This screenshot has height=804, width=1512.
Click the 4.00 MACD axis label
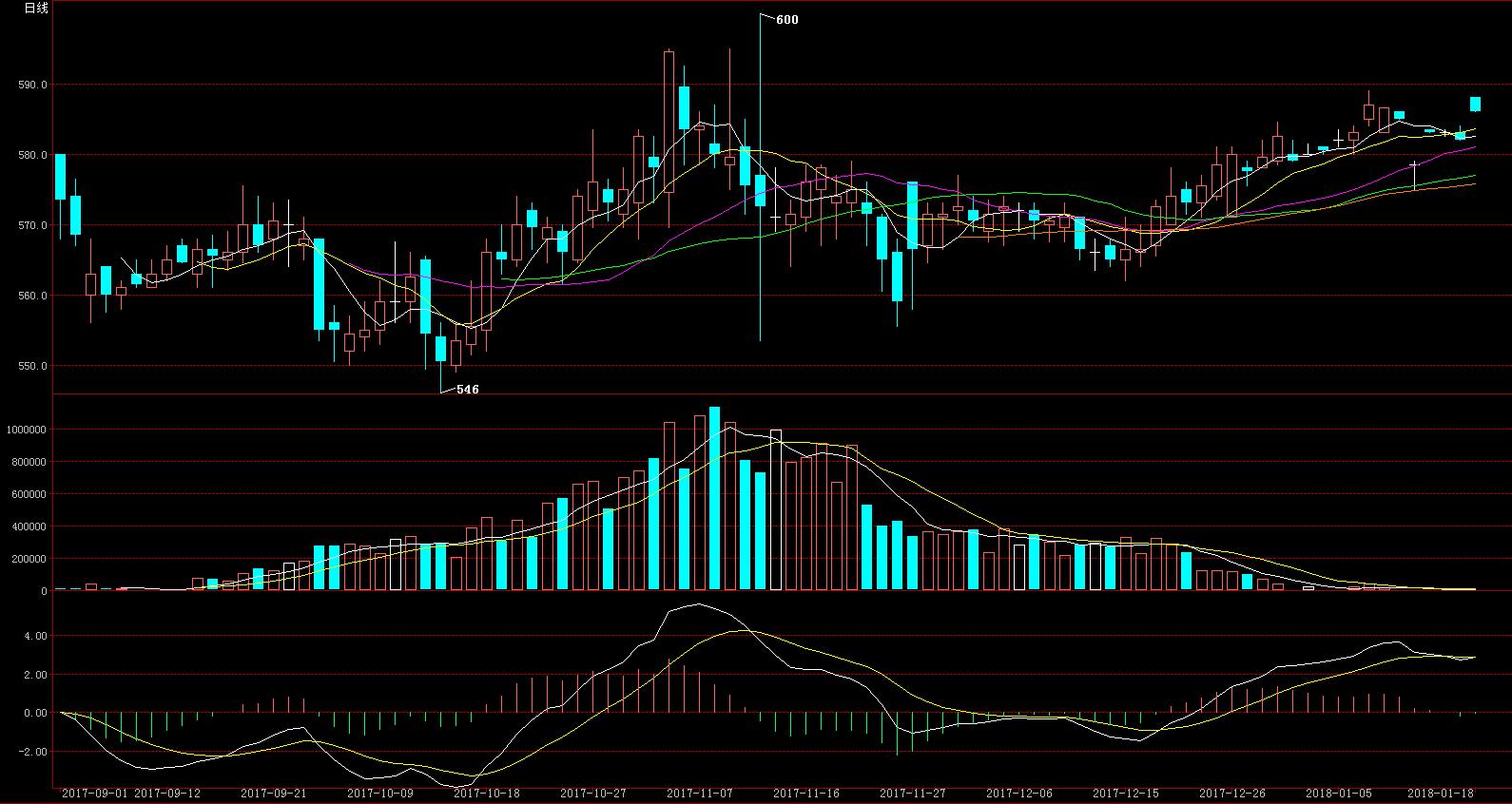[35, 636]
